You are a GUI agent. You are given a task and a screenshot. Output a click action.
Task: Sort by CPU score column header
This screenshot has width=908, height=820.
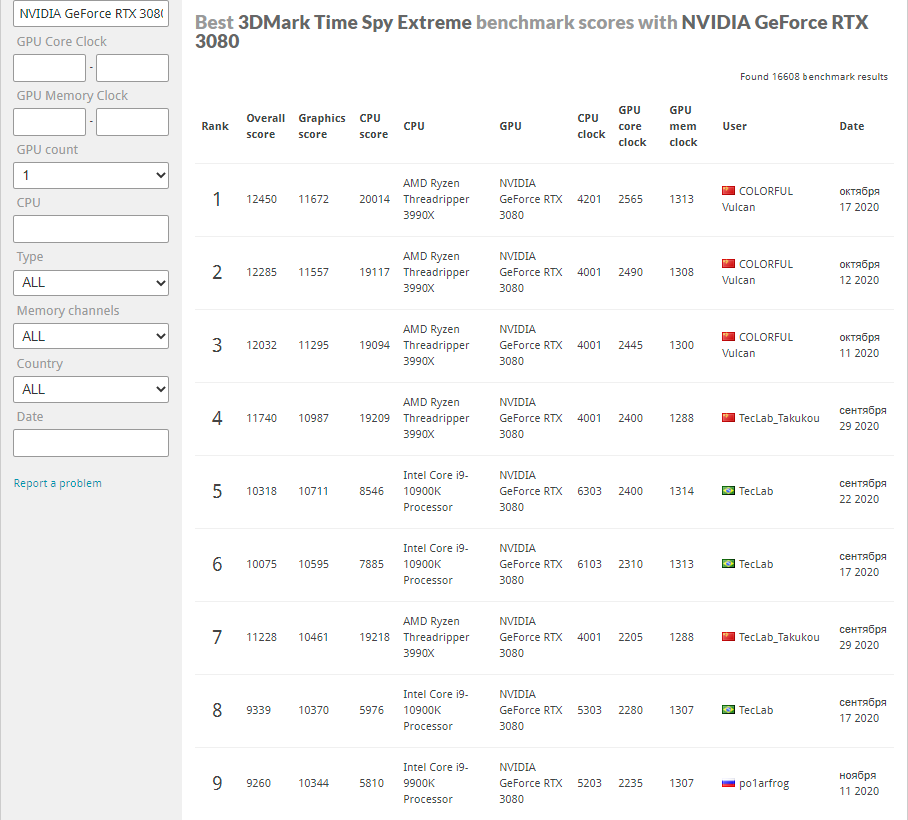pyautogui.click(x=374, y=126)
